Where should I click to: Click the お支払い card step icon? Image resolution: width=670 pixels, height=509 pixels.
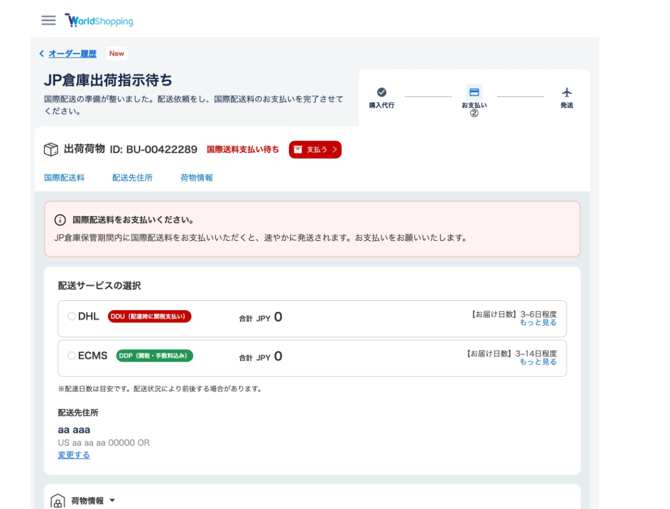coord(474,92)
